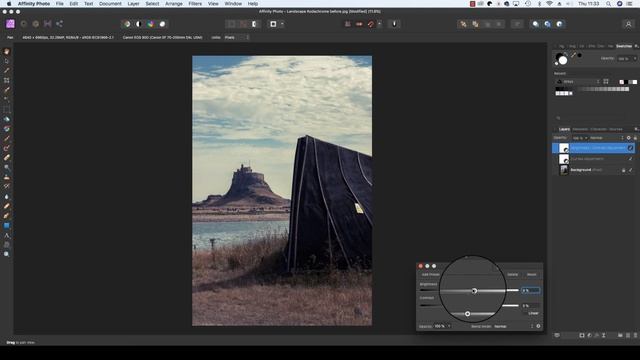Toggle Background layer visibility checkbox

click(631, 170)
